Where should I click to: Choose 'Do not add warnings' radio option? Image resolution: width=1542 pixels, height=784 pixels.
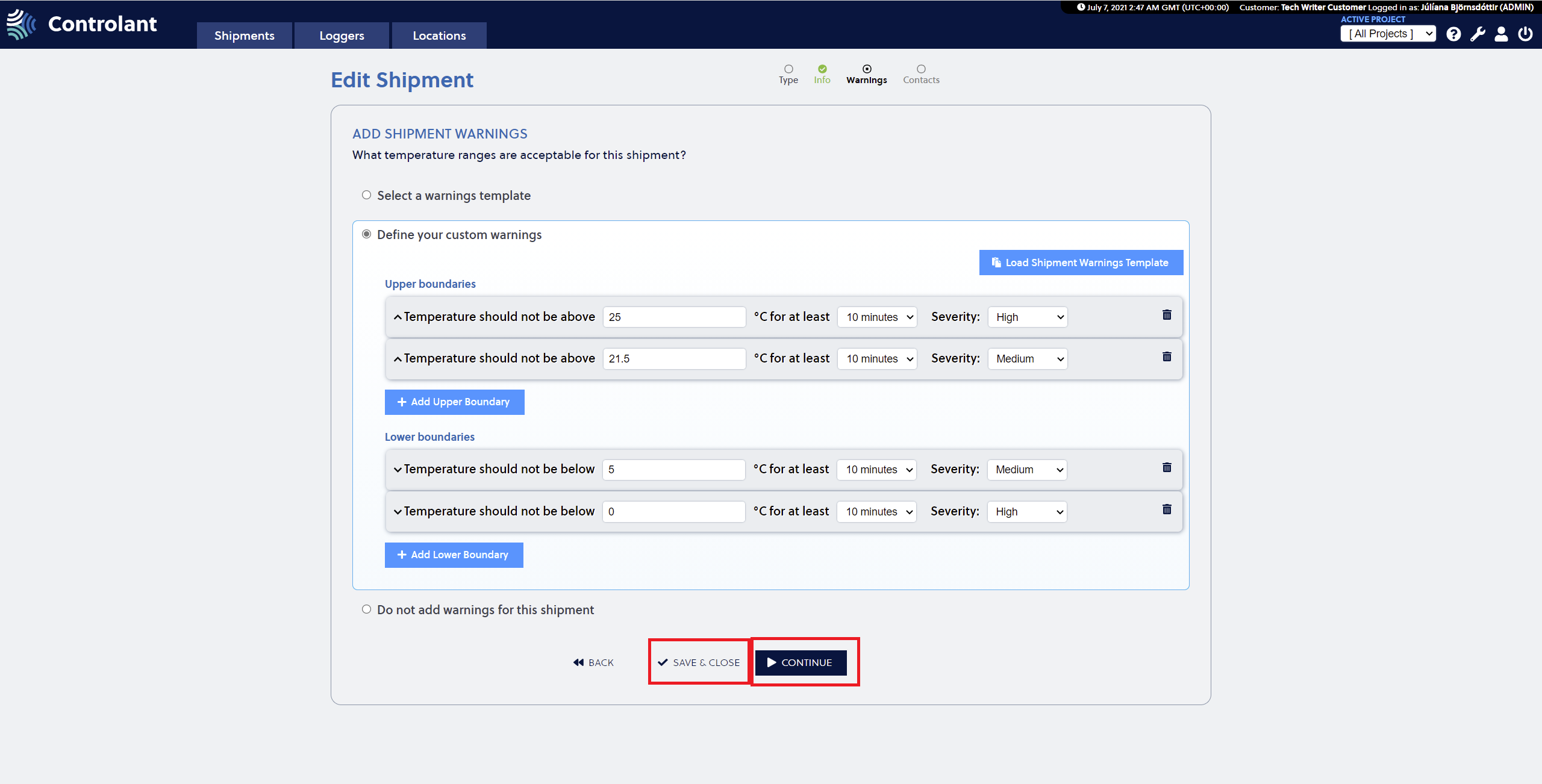[x=366, y=609]
